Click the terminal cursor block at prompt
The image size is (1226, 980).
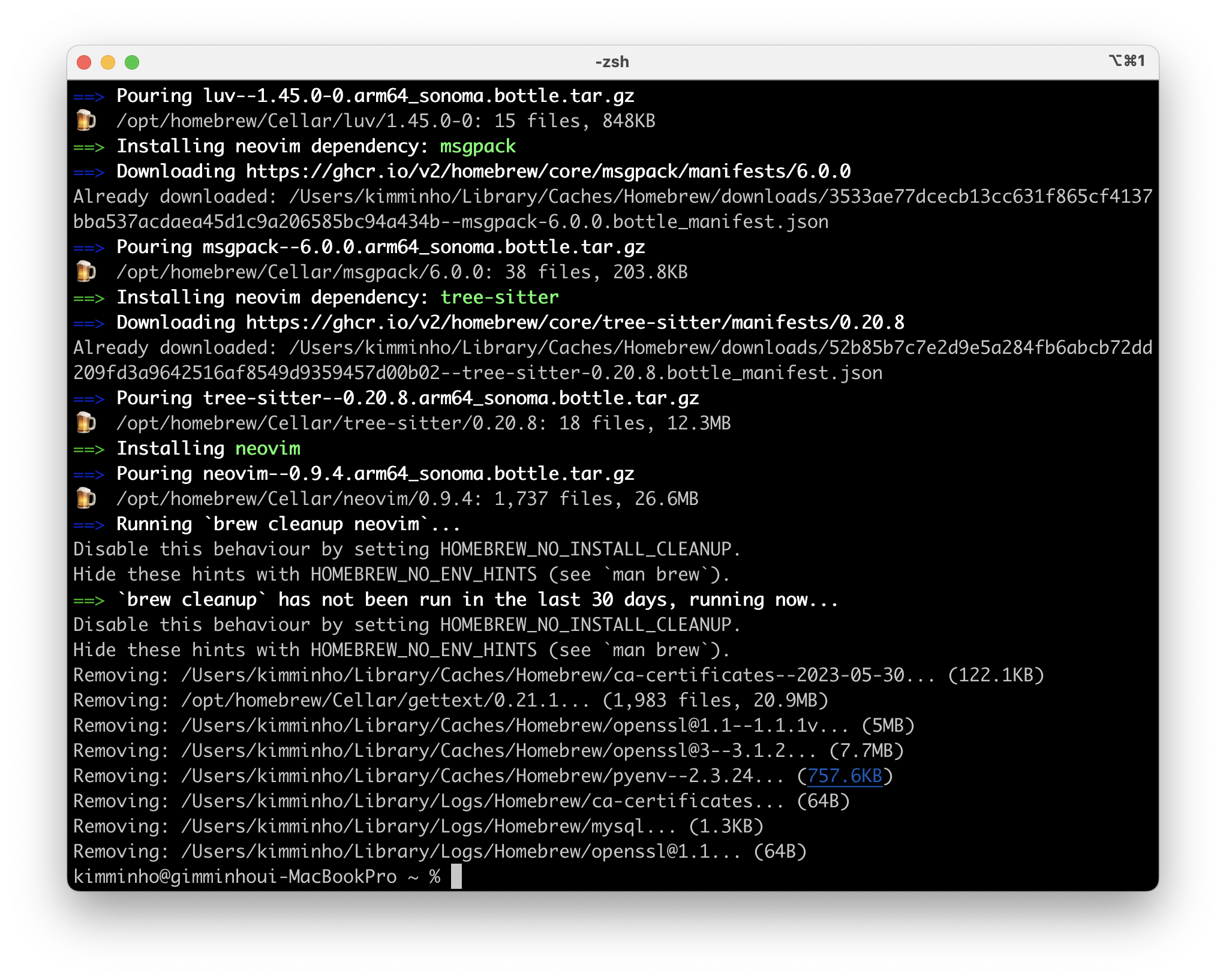click(456, 876)
